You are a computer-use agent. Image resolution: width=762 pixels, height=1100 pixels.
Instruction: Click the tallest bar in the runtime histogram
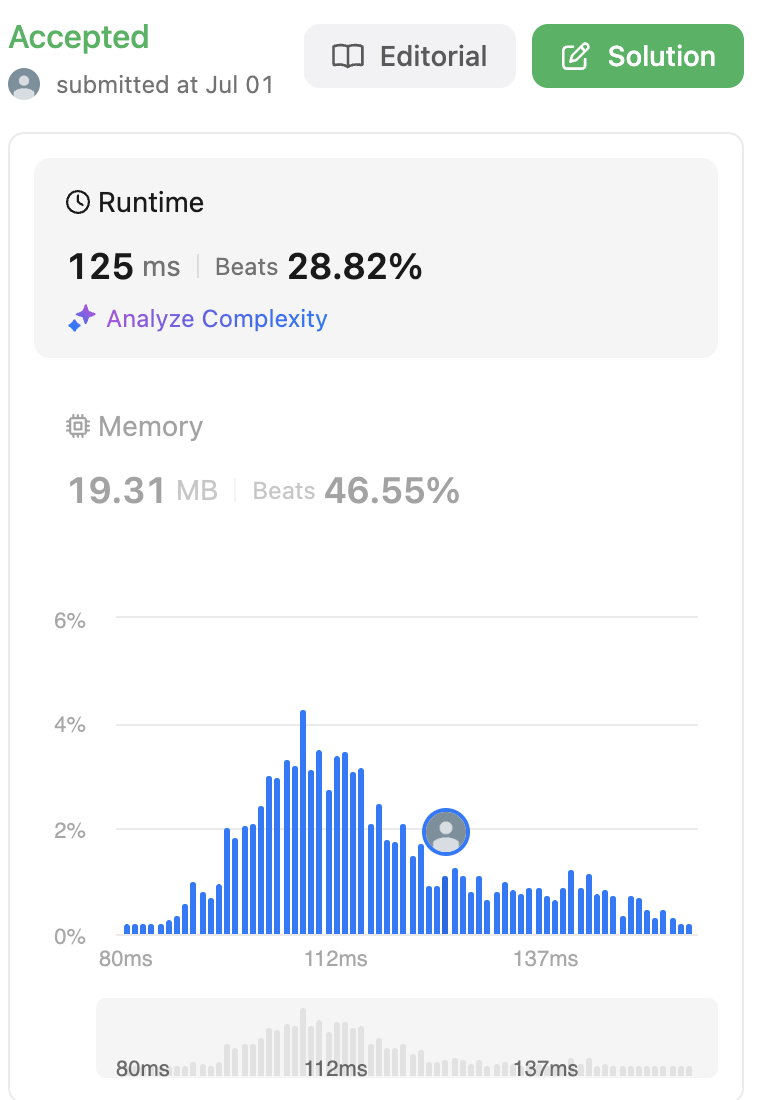303,821
